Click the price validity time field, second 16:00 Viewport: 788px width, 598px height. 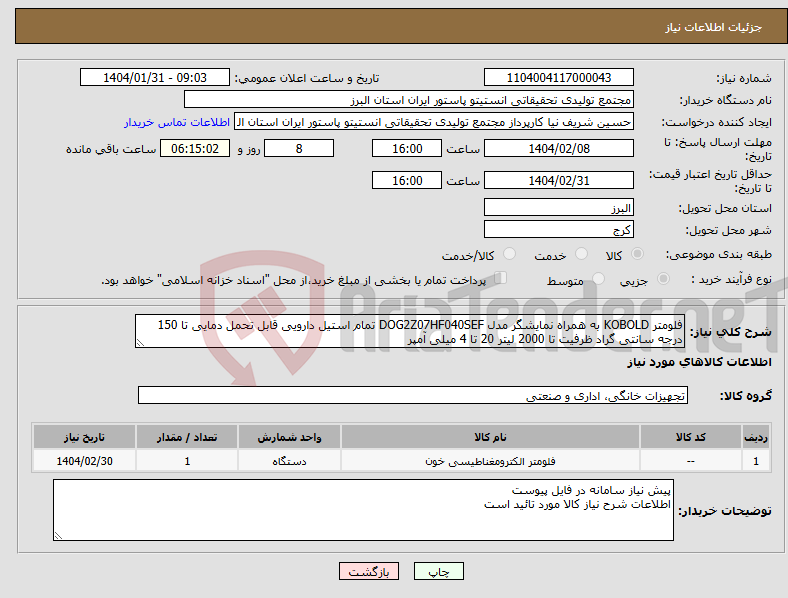pyautogui.click(x=407, y=180)
